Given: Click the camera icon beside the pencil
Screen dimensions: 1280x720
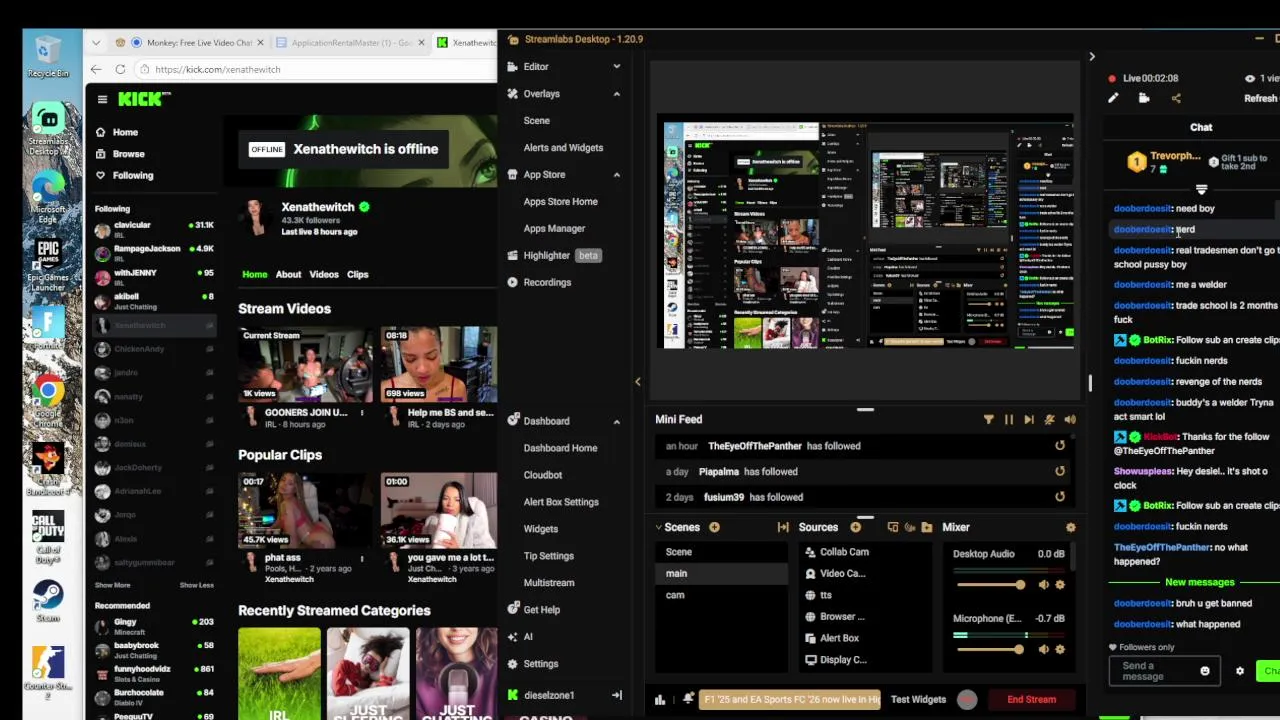Looking at the screenshot, I should [1144, 98].
